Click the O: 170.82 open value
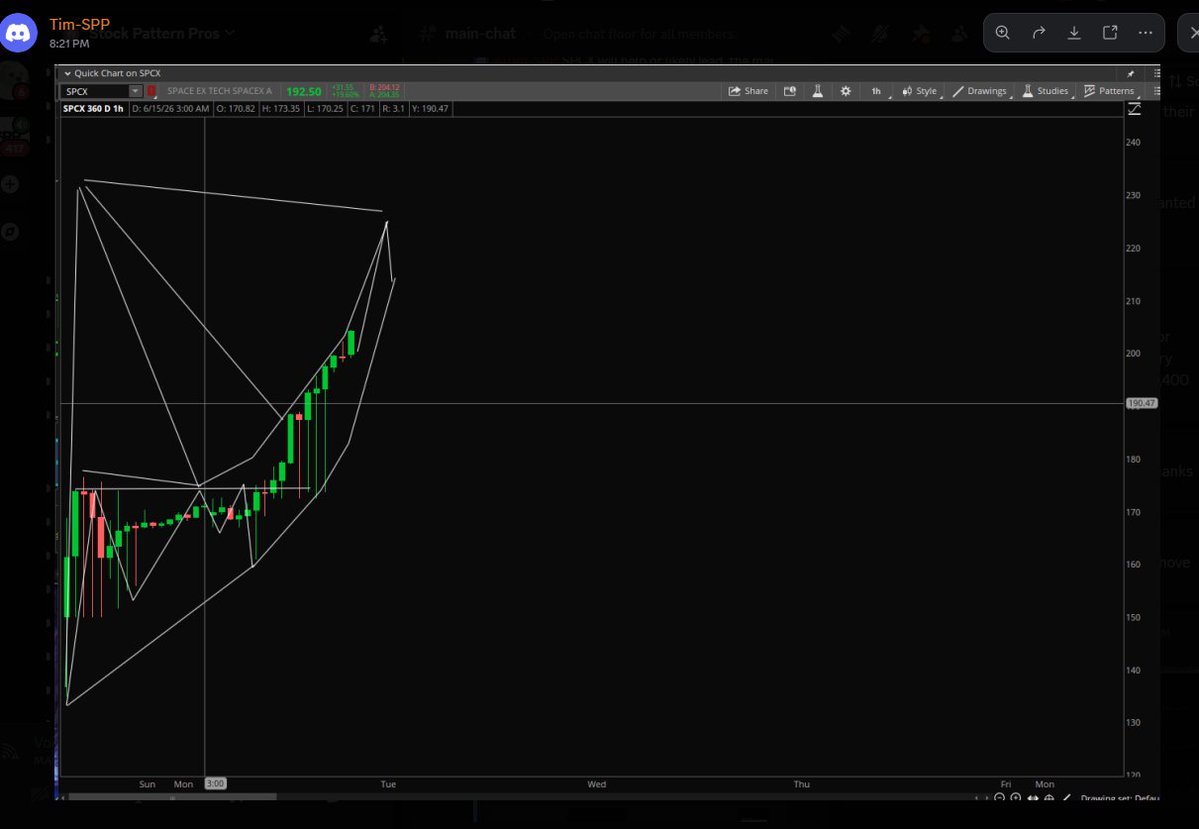The height and width of the screenshot is (829, 1199). pyautogui.click(x=236, y=109)
